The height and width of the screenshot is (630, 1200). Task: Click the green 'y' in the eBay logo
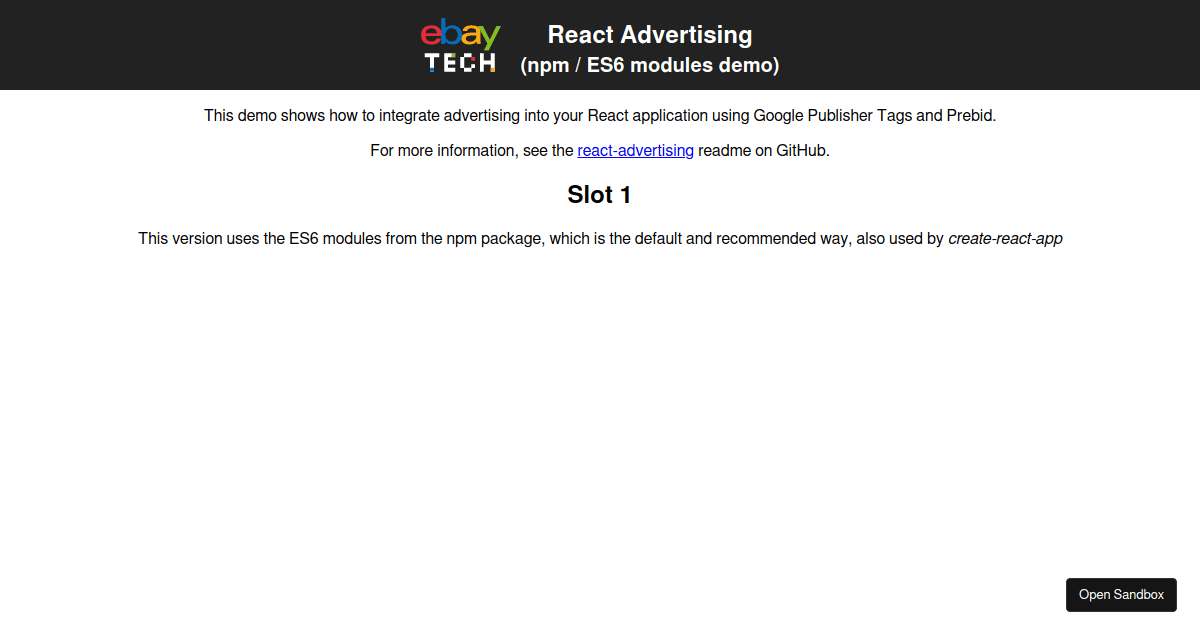pos(491,36)
